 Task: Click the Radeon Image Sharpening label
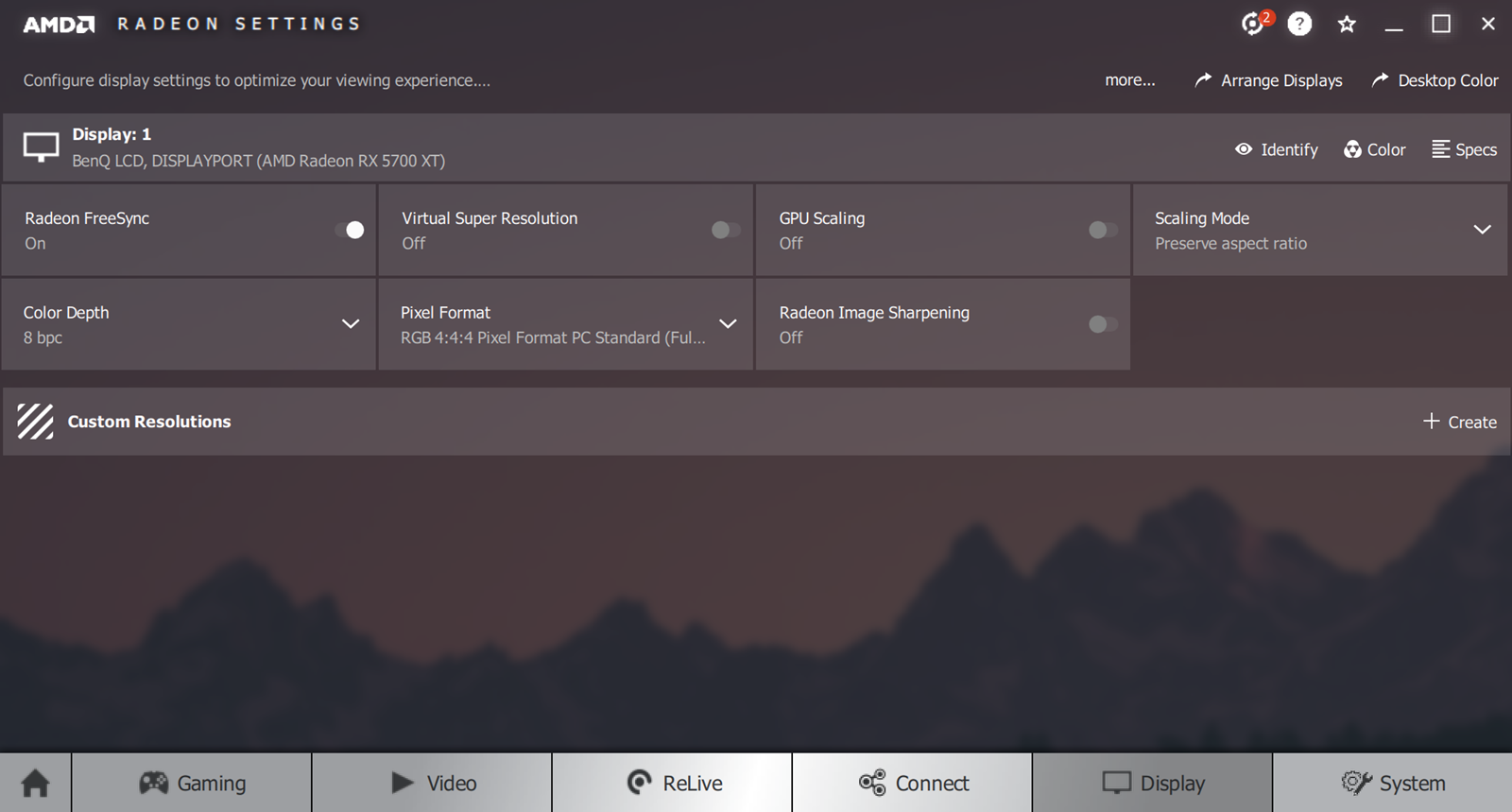click(x=874, y=313)
